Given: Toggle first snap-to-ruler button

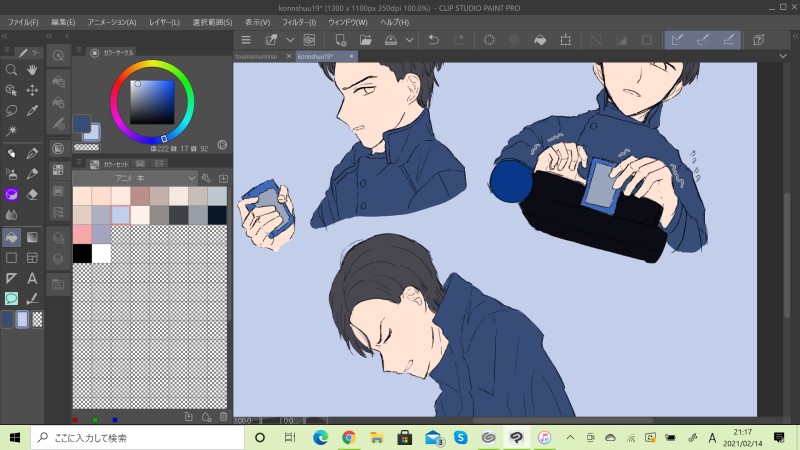Looking at the screenshot, I should tap(677, 40).
